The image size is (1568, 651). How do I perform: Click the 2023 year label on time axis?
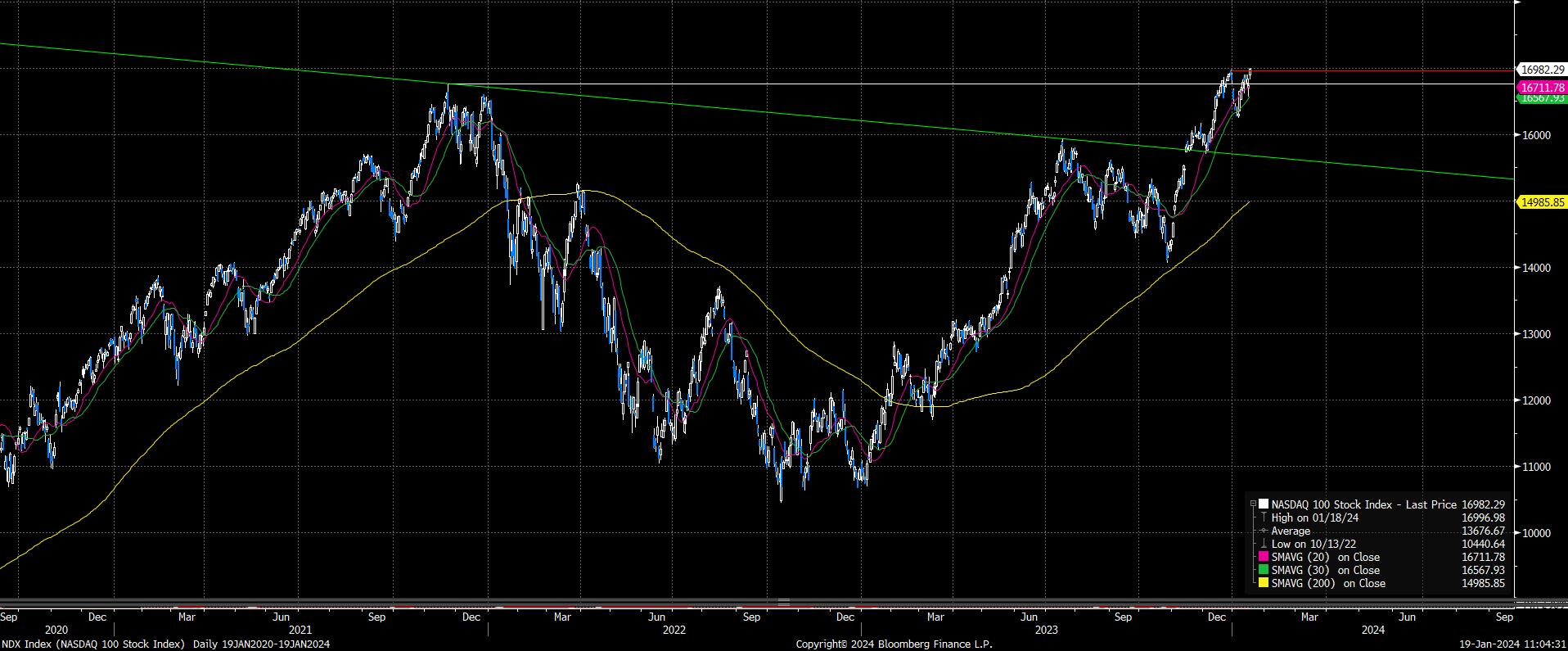point(1047,630)
